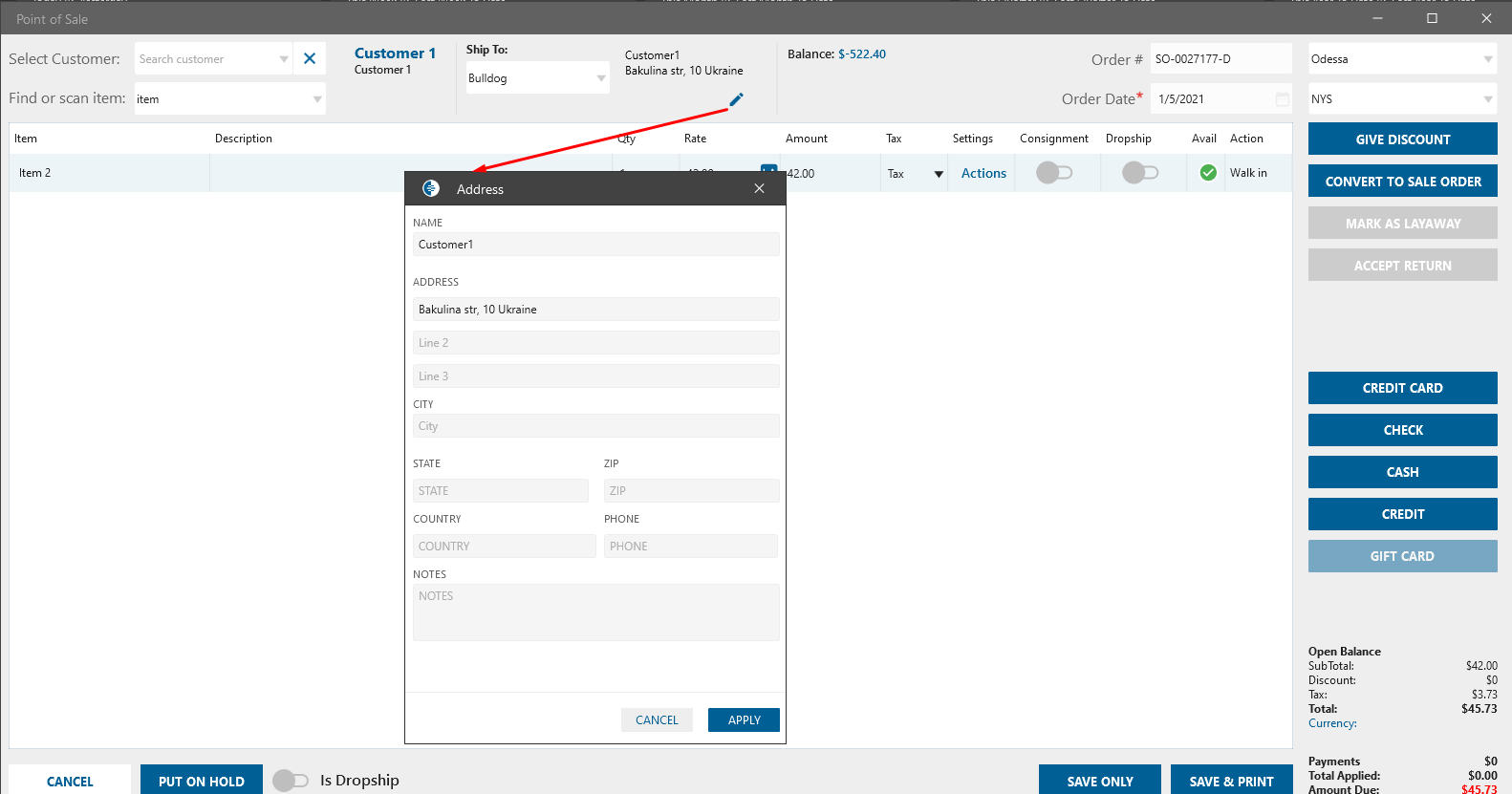Choose the GIFT CARD payment button
This screenshot has height=794, width=1512.
click(1403, 556)
